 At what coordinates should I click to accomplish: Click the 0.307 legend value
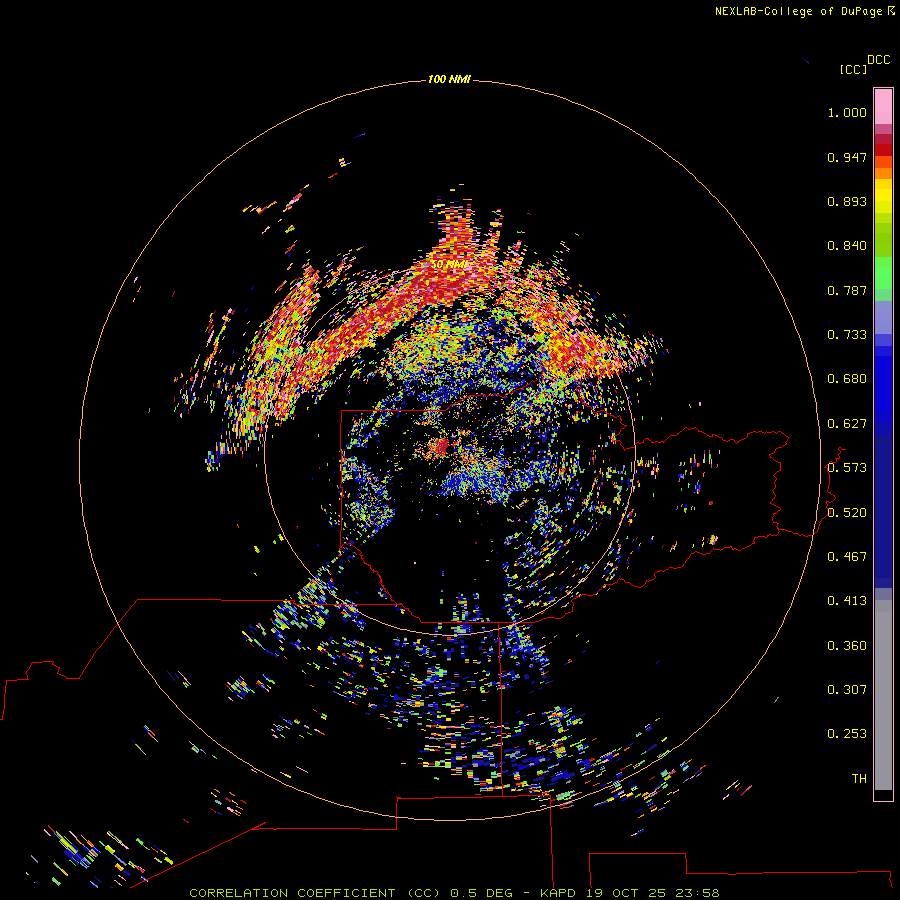[847, 690]
